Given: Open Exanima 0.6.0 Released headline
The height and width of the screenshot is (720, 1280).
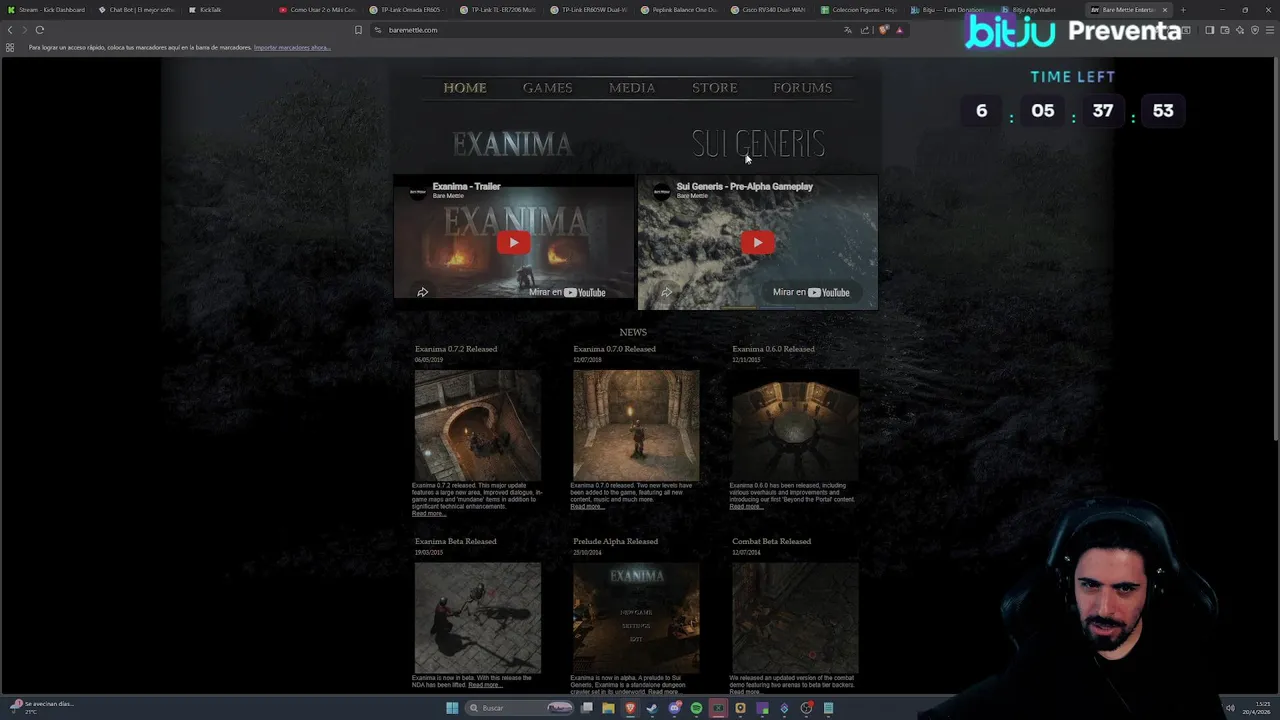Looking at the screenshot, I should click(773, 349).
